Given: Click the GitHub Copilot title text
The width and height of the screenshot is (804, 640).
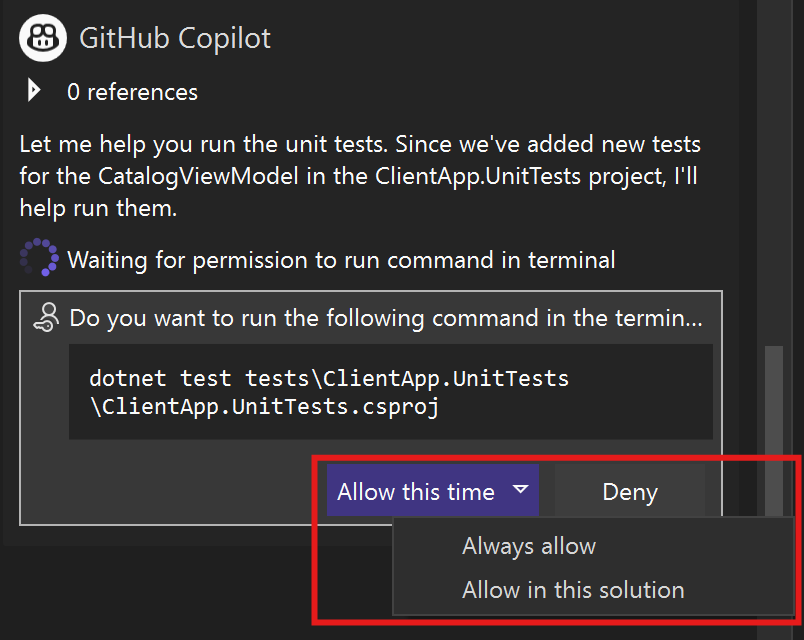Looking at the screenshot, I should pyautogui.click(x=175, y=38).
